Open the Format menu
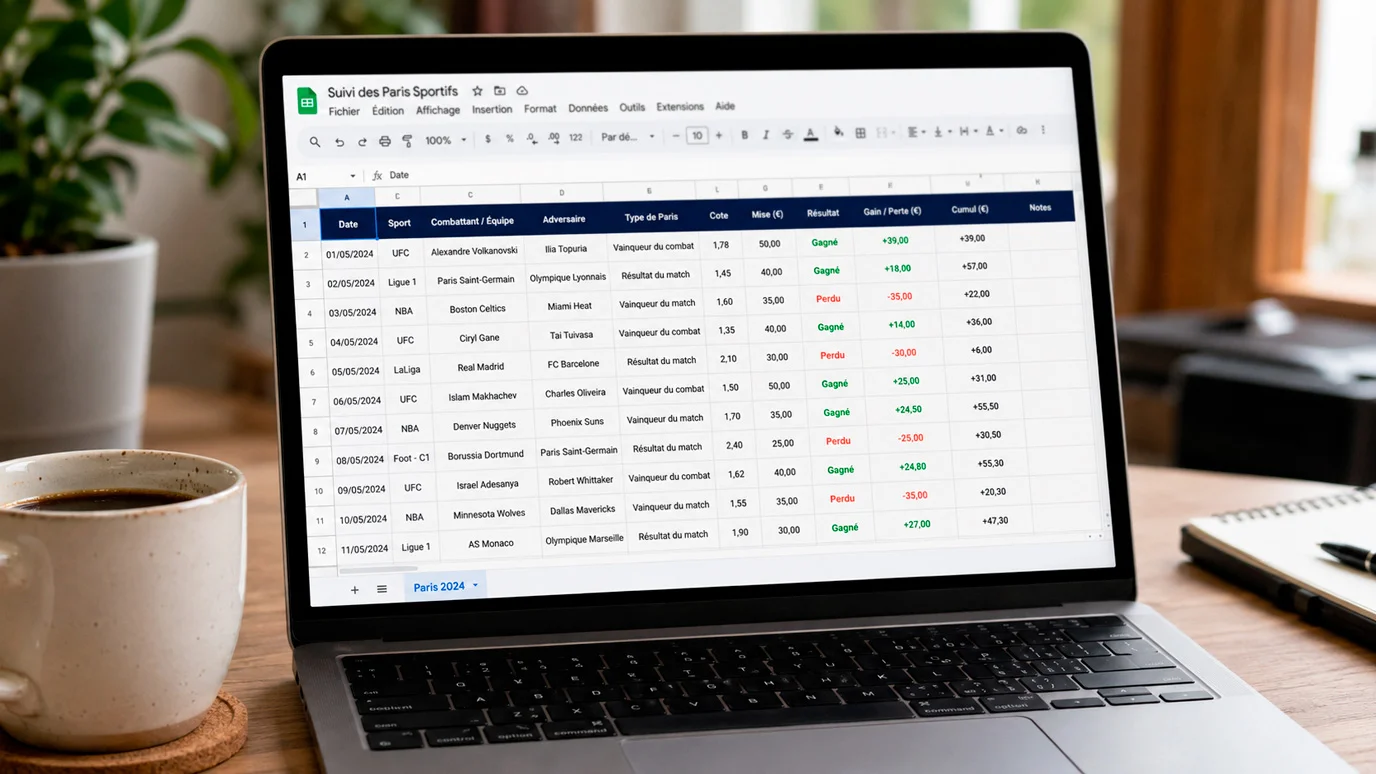The height and width of the screenshot is (774, 1376). (540, 108)
